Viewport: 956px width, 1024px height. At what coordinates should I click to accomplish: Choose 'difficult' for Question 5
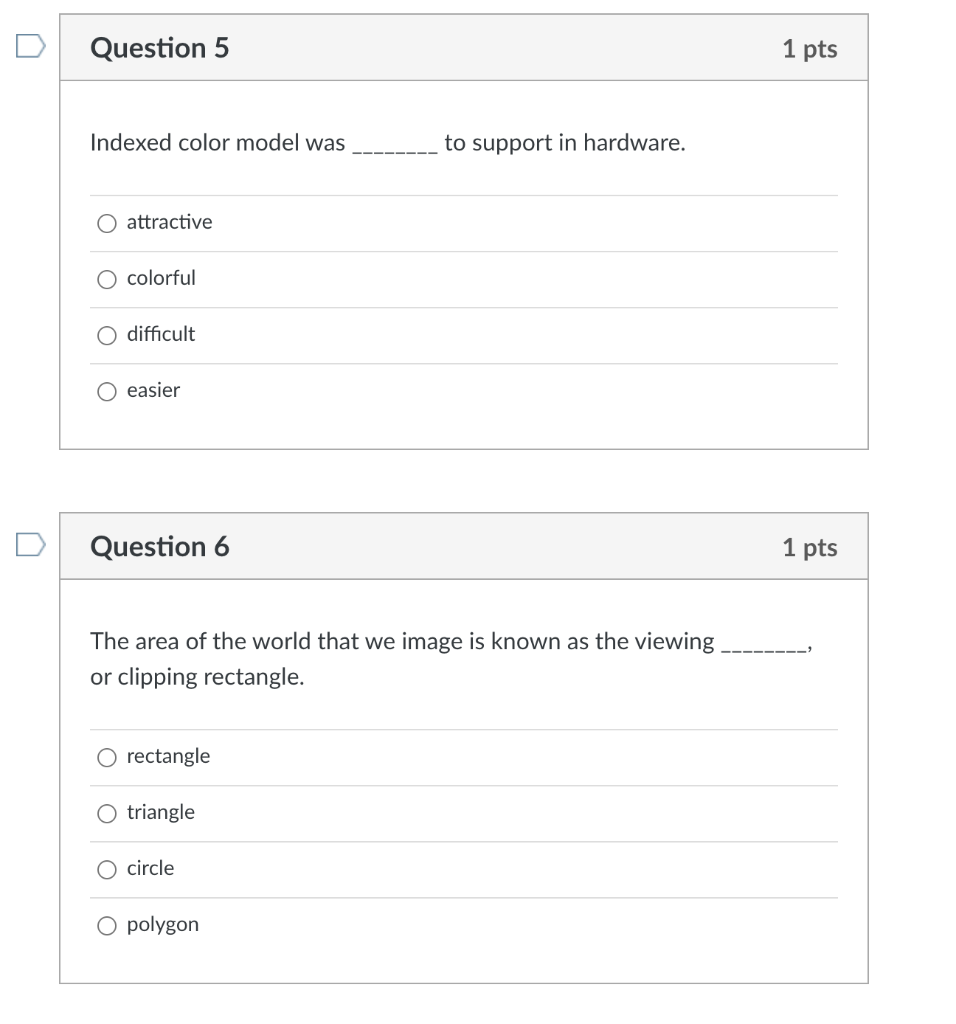[x=107, y=335]
